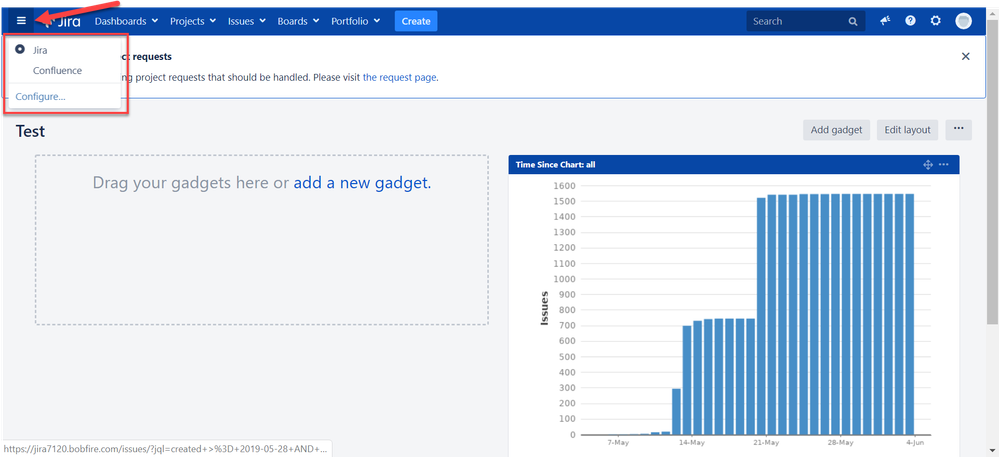999x457 pixels.
Task: Open Configure... in the application menu
Action: point(40,97)
